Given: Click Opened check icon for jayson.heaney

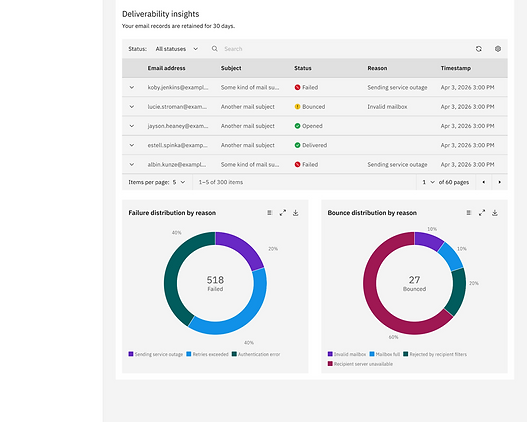Looking at the screenshot, I should click(x=297, y=126).
